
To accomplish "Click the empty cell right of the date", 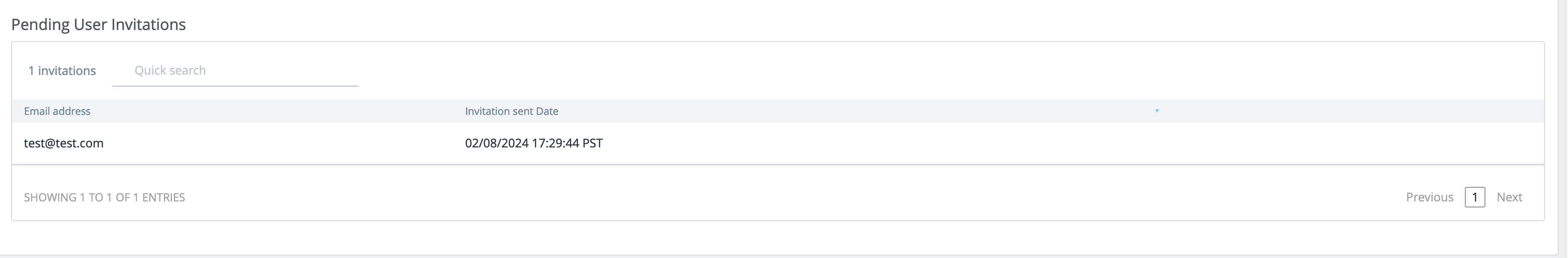I will 1035,143.
